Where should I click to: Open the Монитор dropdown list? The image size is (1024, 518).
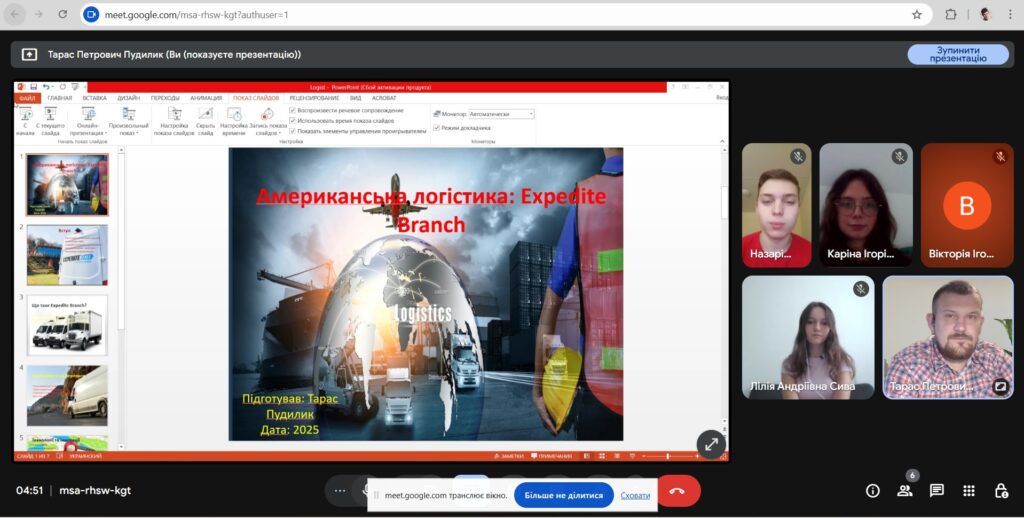pyautogui.click(x=501, y=114)
